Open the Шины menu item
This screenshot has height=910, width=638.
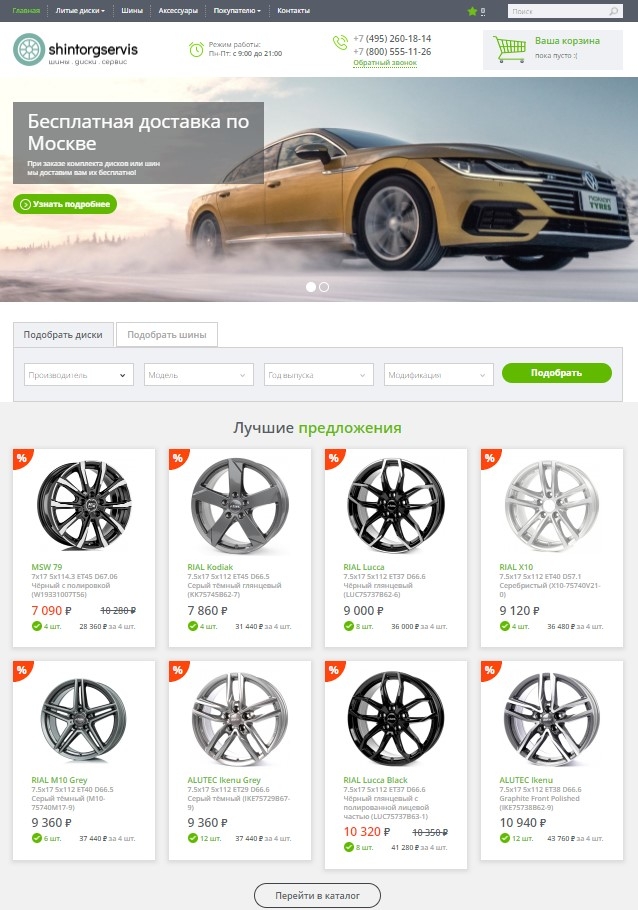point(132,10)
